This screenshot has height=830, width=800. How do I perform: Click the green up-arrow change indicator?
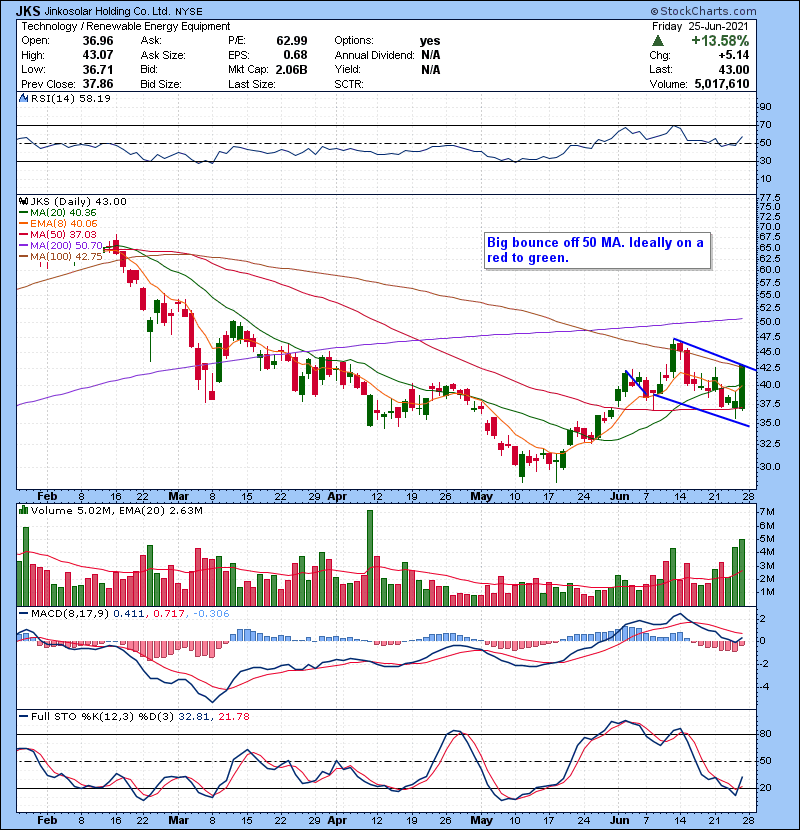(657, 40)
